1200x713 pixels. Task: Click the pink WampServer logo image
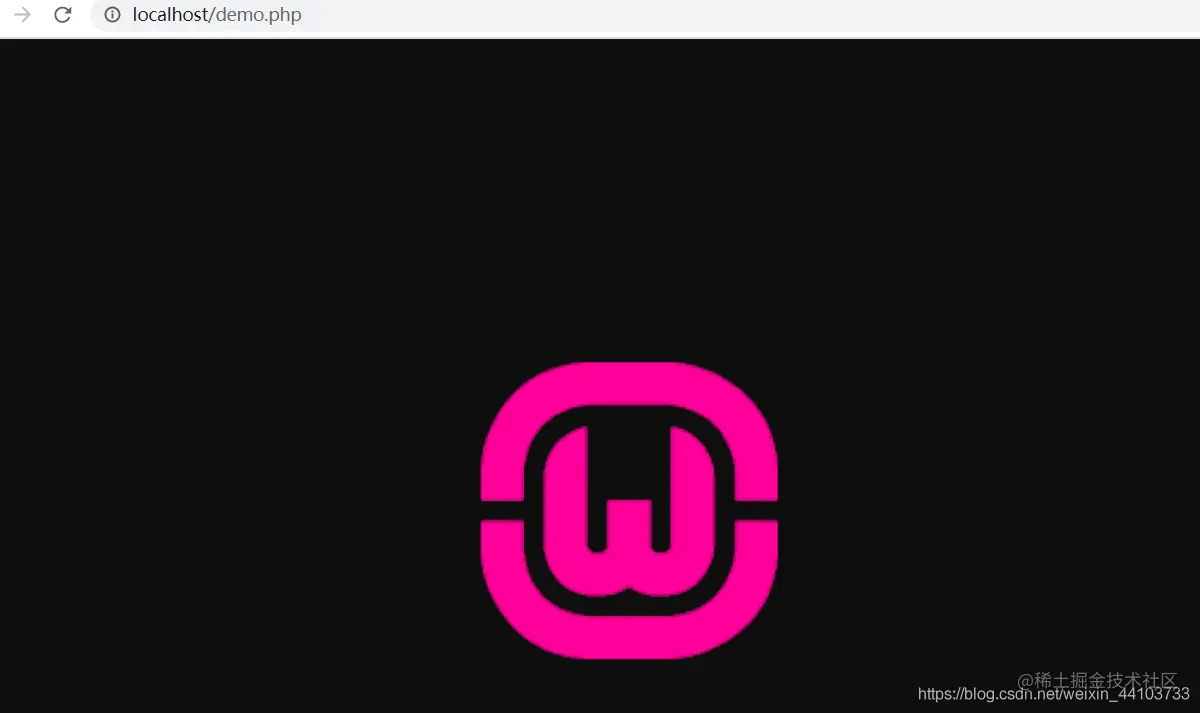[629, 511]
